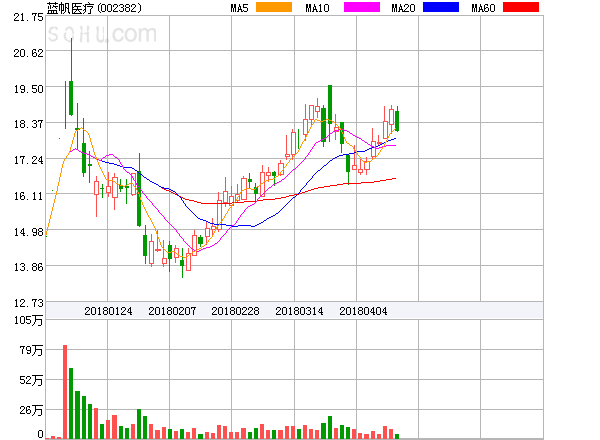
Task: Click the date label 20180404
Action: 363,311
